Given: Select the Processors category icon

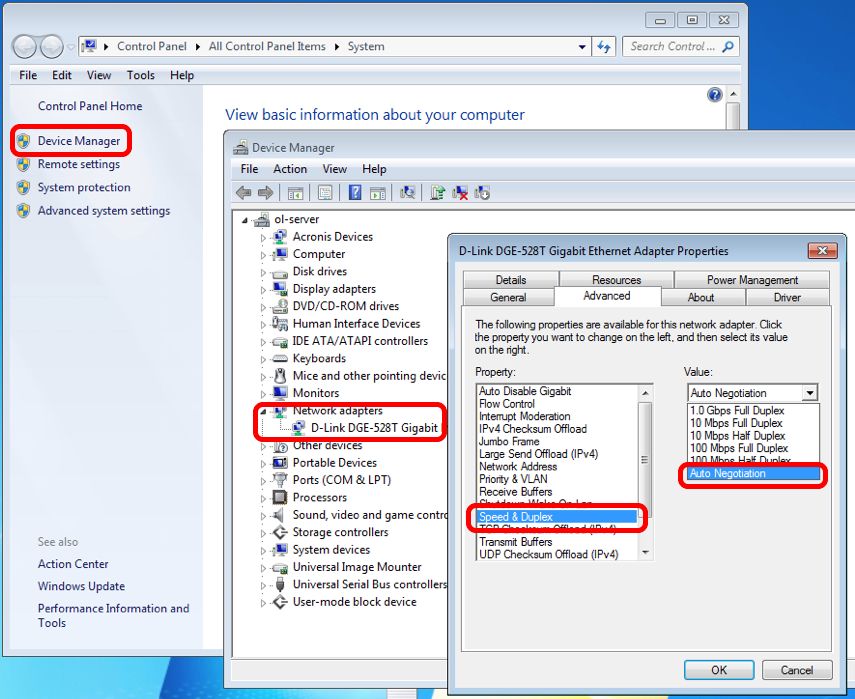Looking at the screenshot, I should pos(280,497).
